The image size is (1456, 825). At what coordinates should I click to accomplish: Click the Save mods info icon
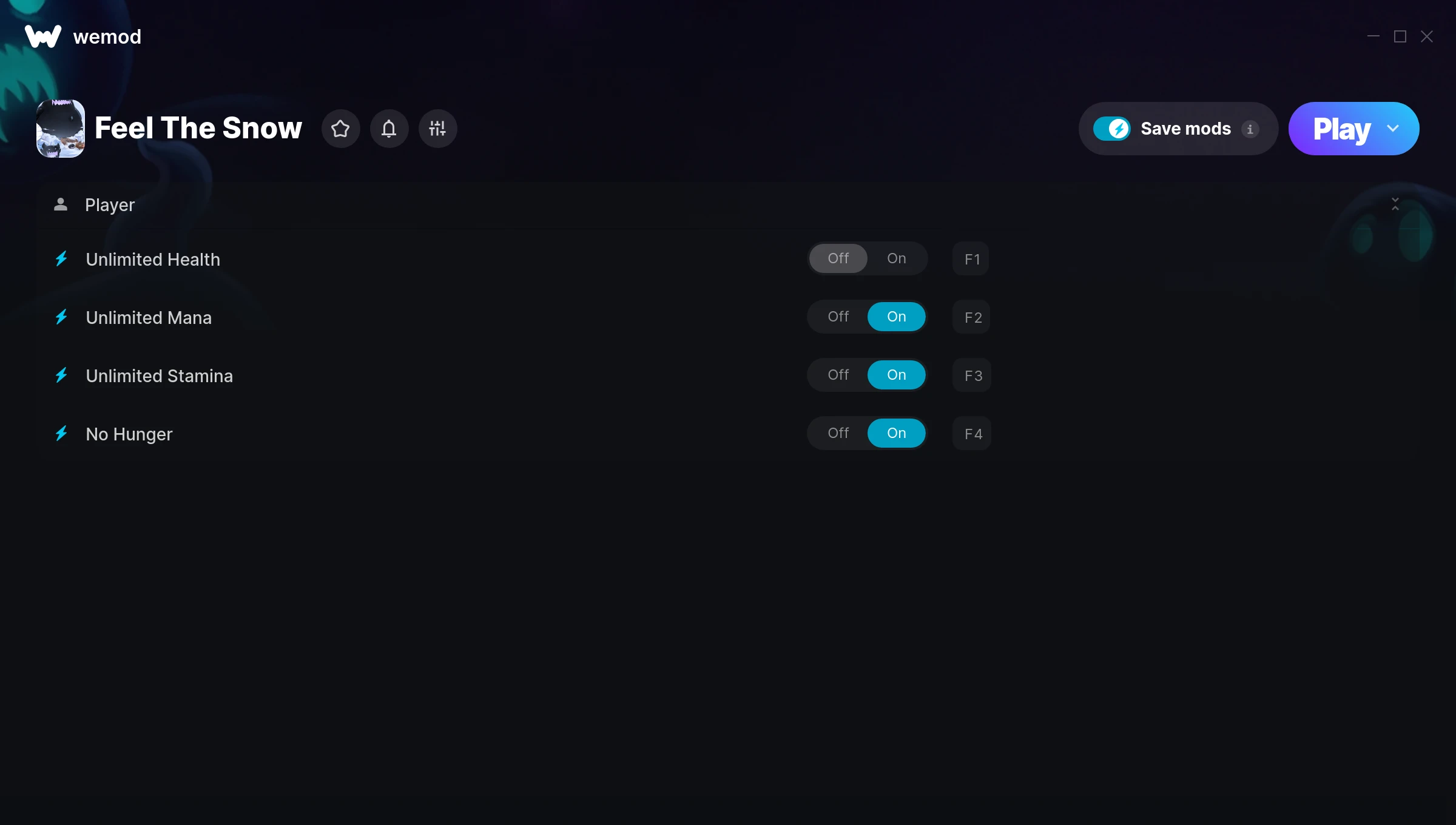point(1250,129)
